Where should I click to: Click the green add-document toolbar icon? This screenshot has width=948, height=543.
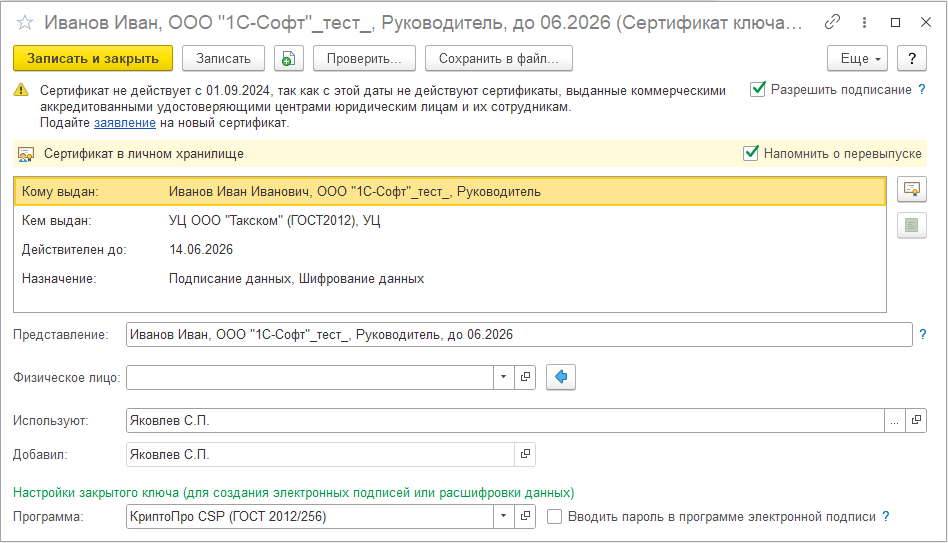pyautogui.click(x=288, y=59)
